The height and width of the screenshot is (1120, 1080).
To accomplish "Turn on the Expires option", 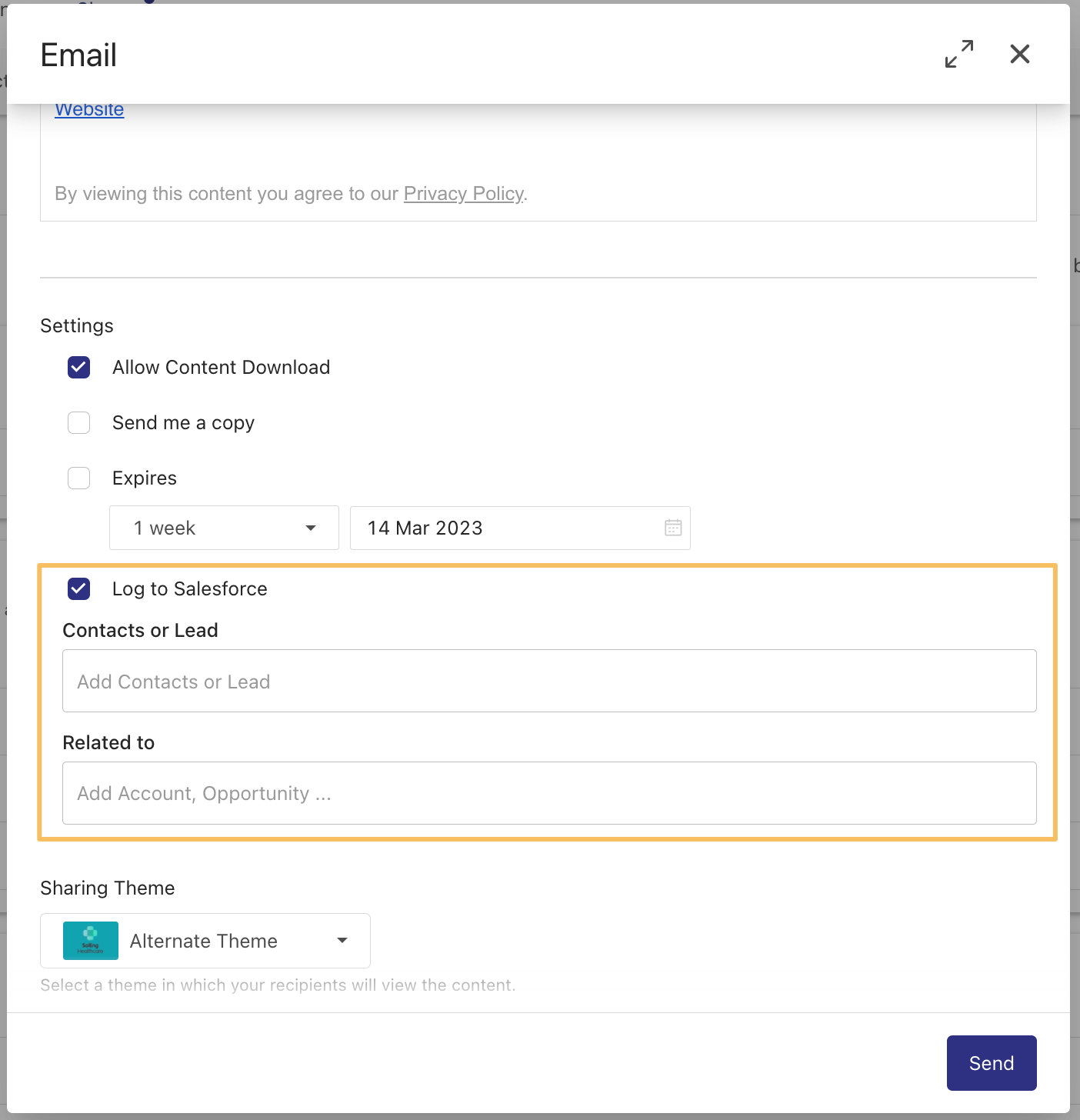I will tap(78, 478).
